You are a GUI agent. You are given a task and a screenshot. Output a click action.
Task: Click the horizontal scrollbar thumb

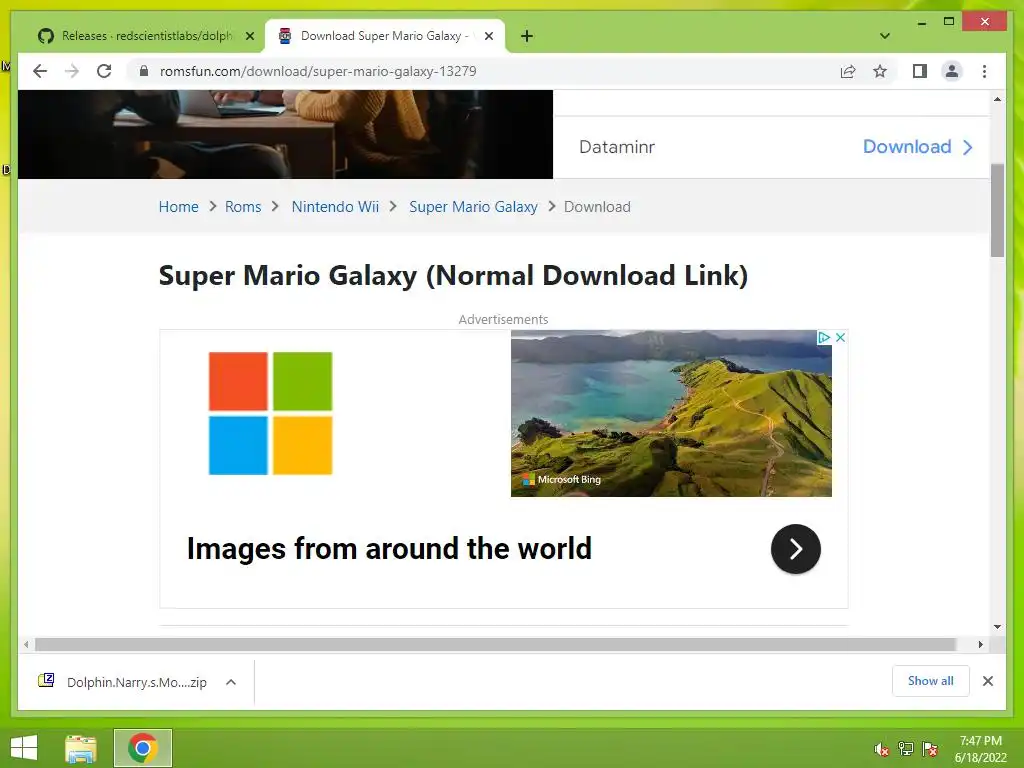click(495, 645)
